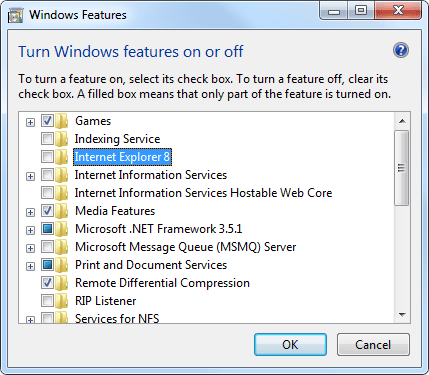Expand the Print and Document Services node
This screenshot has height=375, width=429.
[30, 266]
